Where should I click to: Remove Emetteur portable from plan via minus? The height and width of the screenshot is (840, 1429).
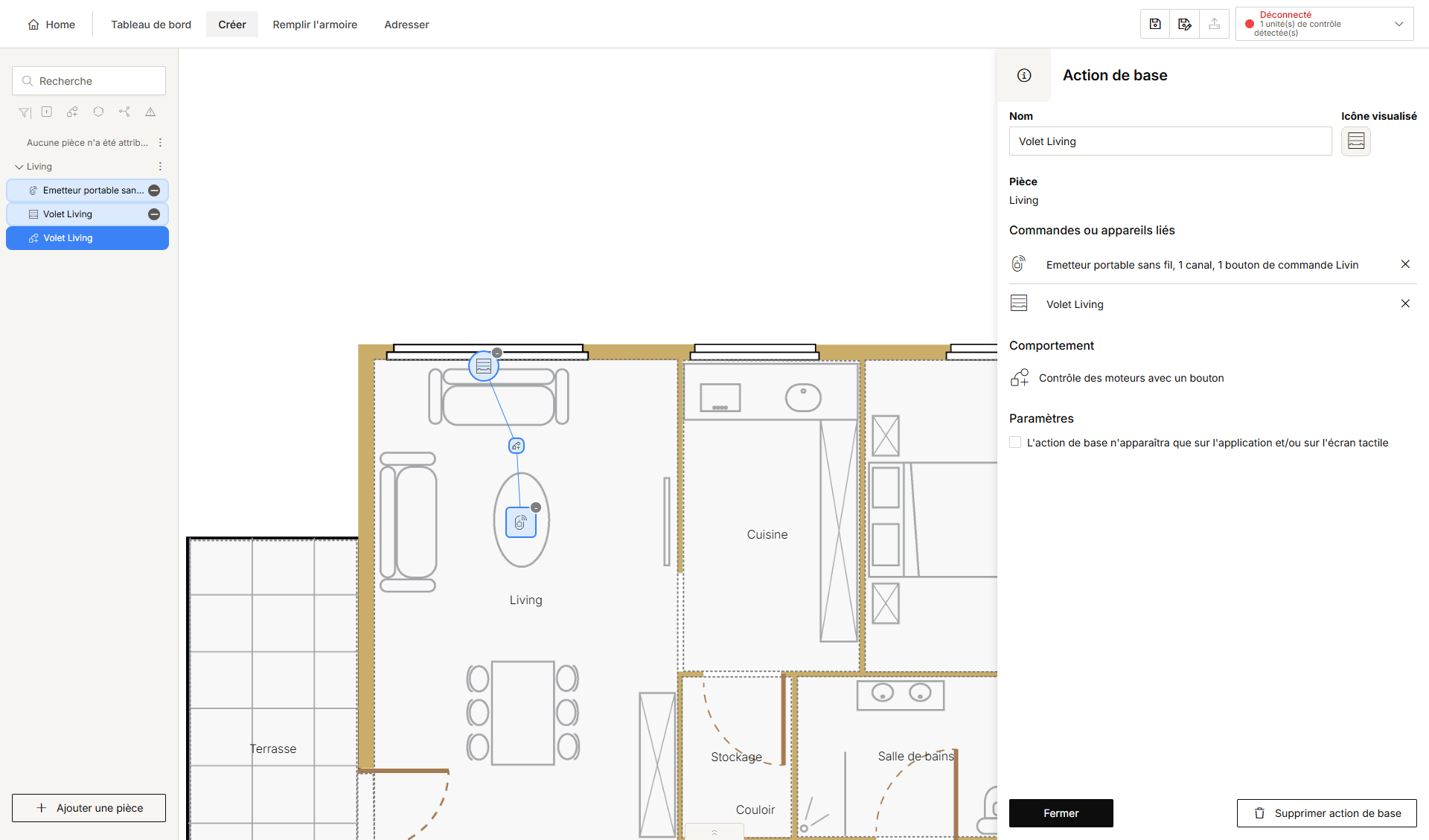(x=154, y=190)
